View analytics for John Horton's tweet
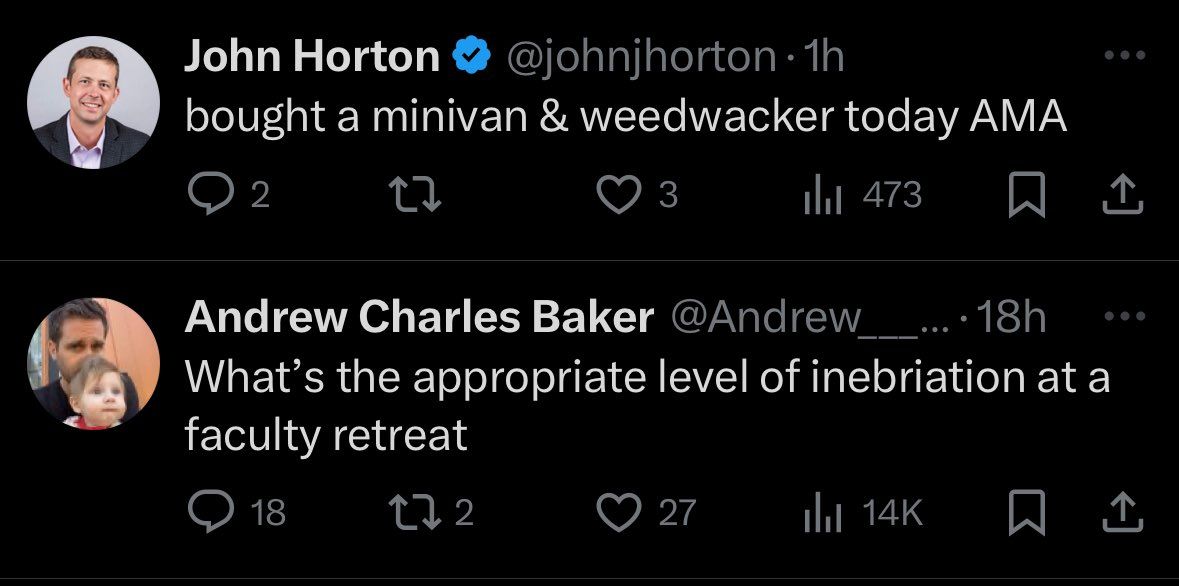Image resolution: width=1179 pixels, height=586 pixels. [820, 194]
